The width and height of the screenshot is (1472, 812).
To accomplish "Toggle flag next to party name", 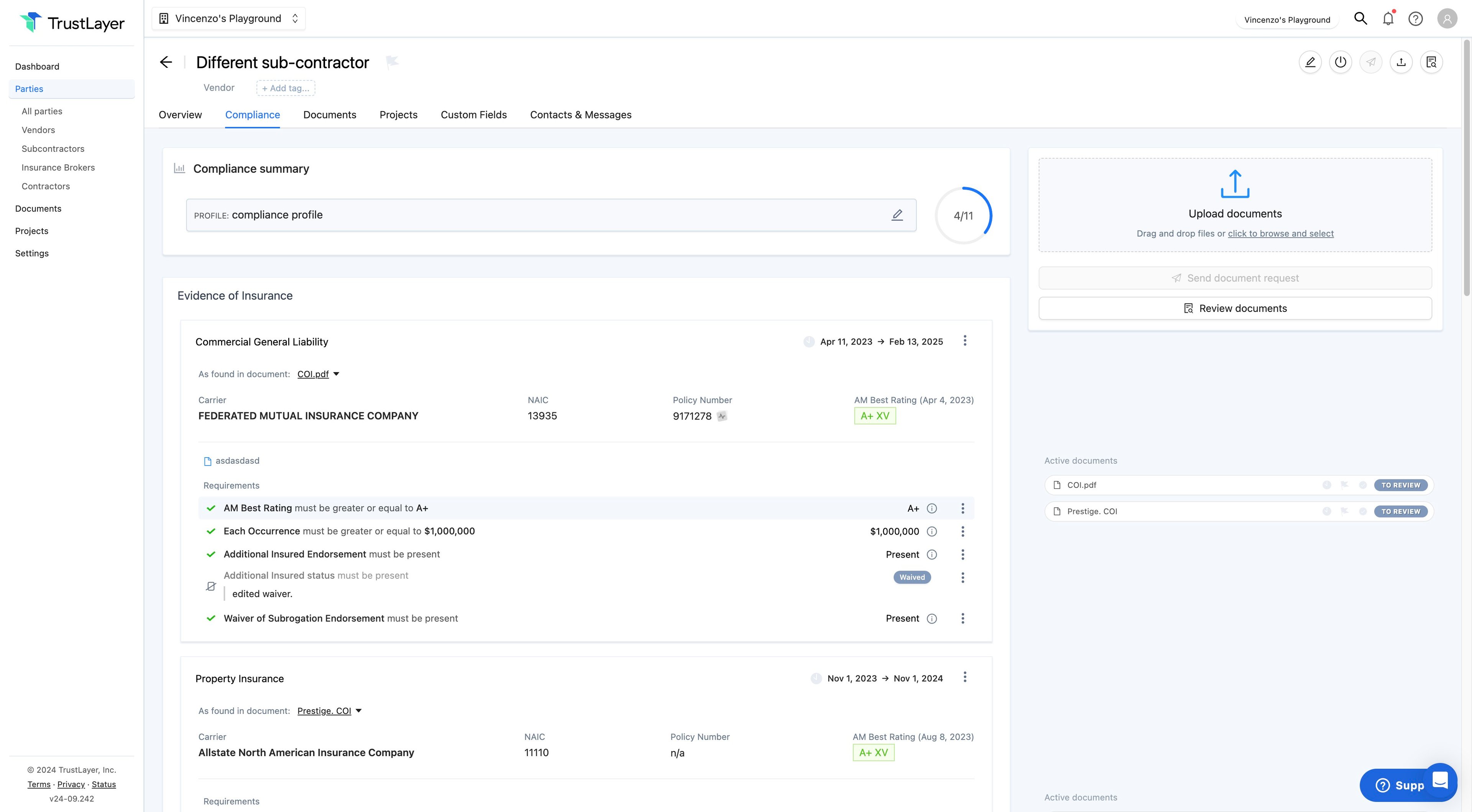I will pyautogui.click(x=392, y=61).
